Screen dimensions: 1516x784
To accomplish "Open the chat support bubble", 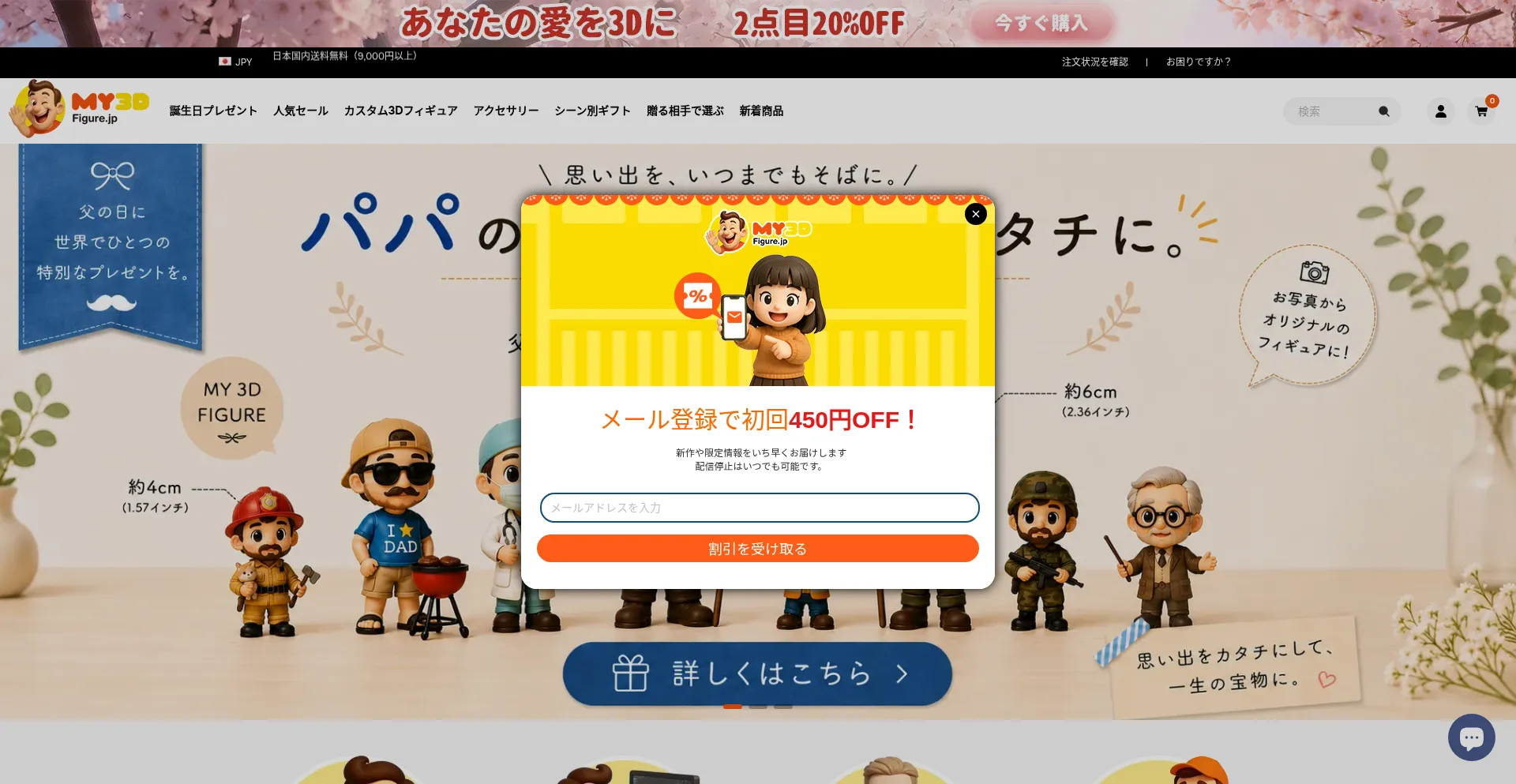I will click(x=1471, y=737).
